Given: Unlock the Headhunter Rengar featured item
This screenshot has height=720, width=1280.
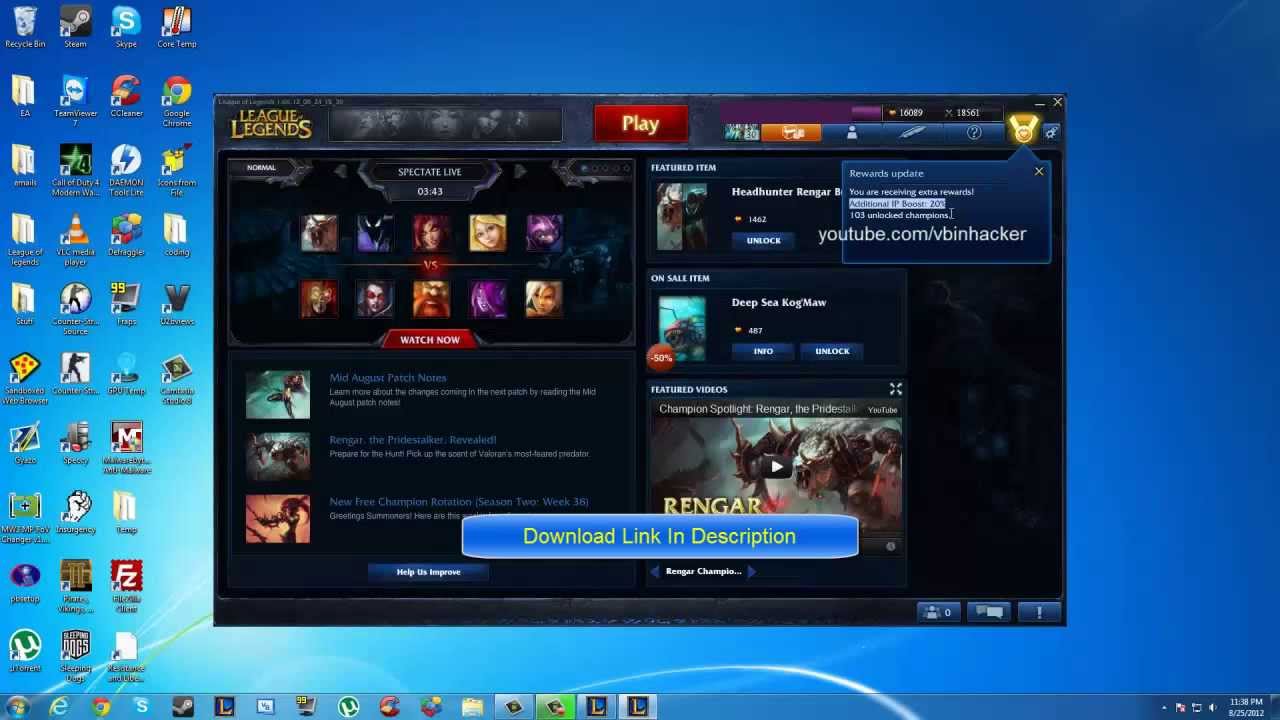Looking at the screenshot, I should (763, 240).
